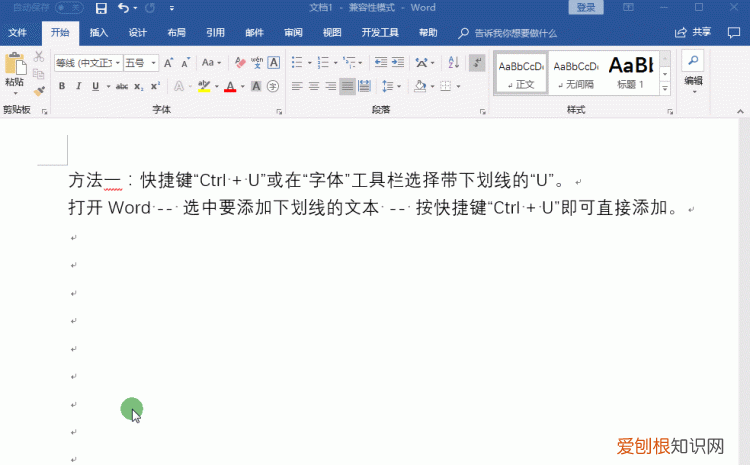
Task: Click the word 'Word' in second line
Action: coord(129,208)
